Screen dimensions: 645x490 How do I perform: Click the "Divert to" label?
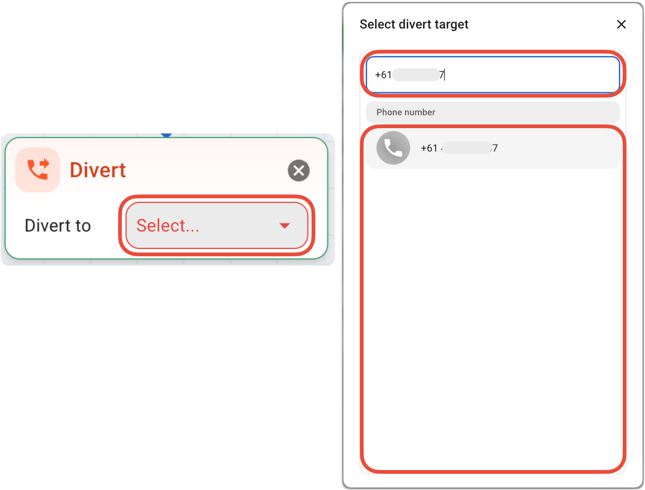click(58, 226)
